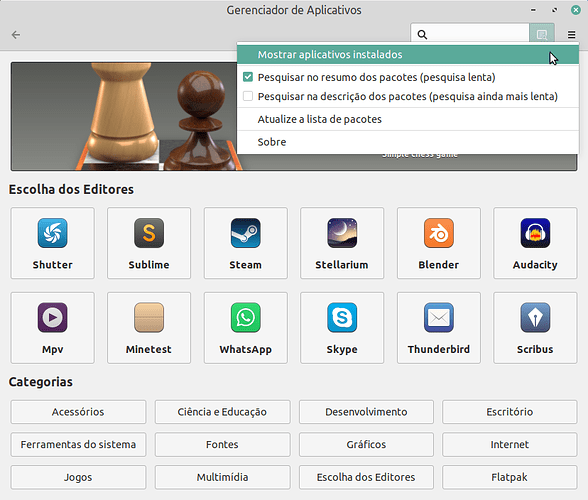Maximize the Gerenciador de Aplicativos window
588x500 pixels.
coord(554,10)
